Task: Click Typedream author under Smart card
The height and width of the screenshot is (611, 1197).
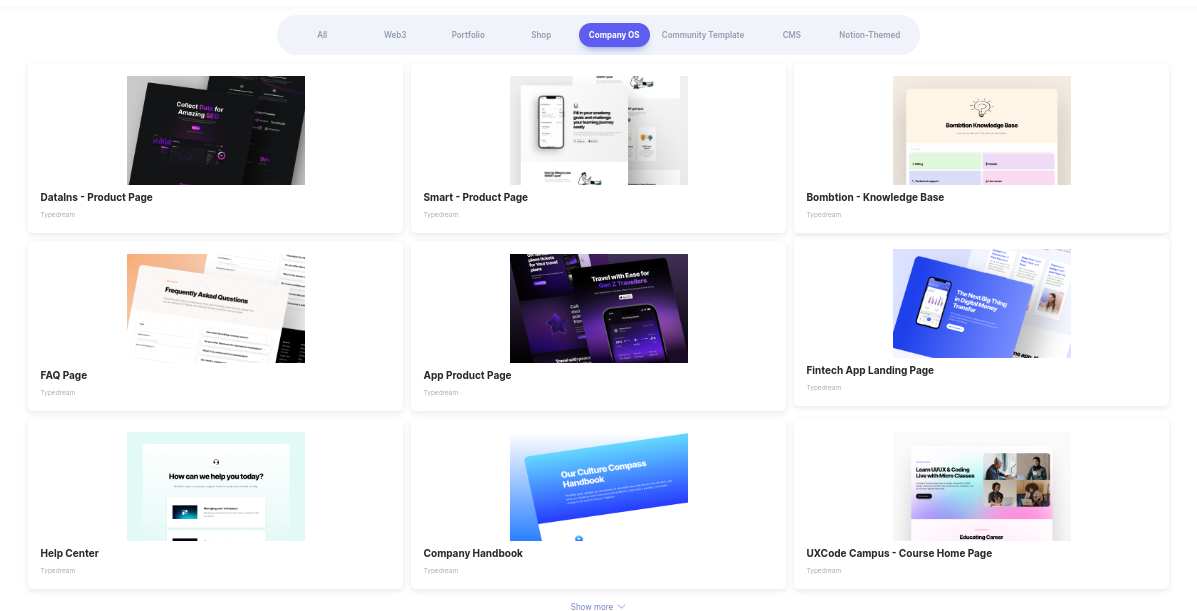Action: (x=440, y=215)
